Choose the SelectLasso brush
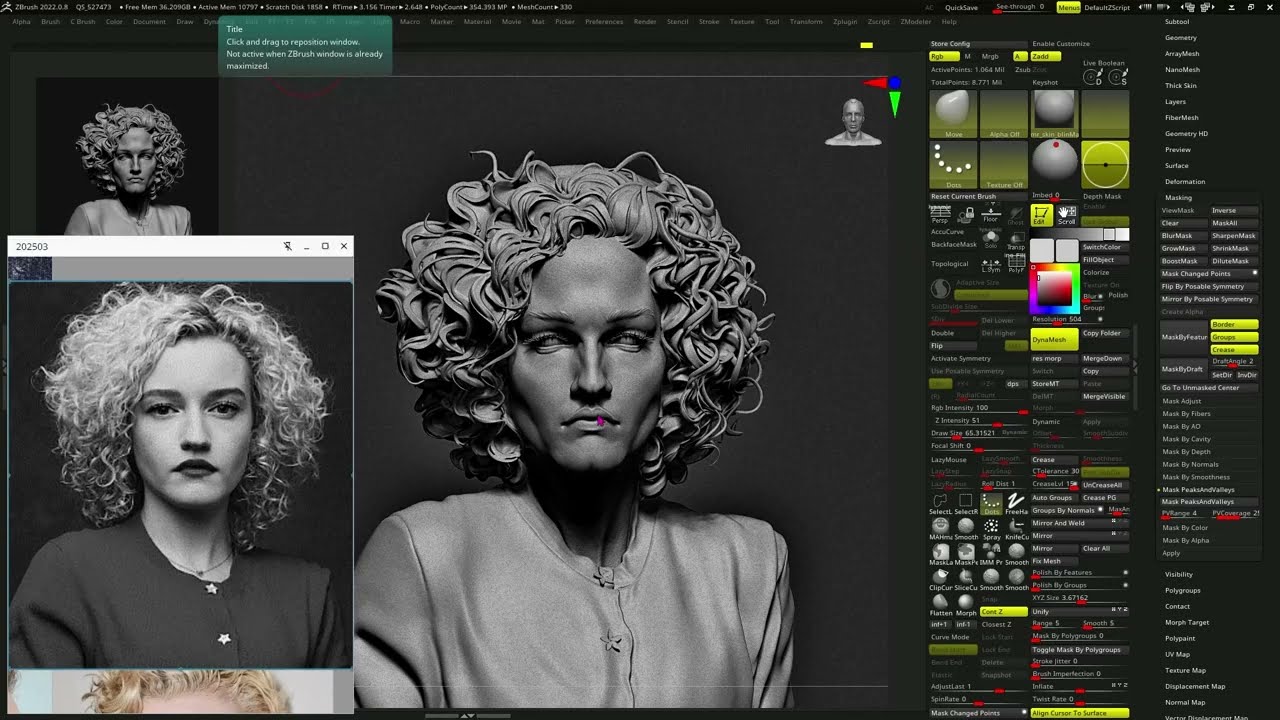Screen dimensions: 1280x720 940,504
